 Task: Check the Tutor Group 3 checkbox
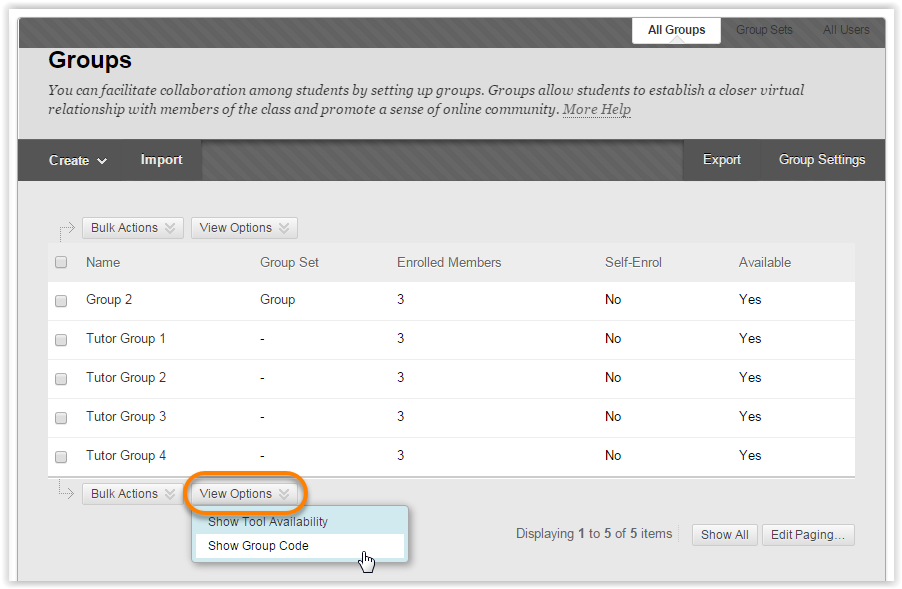coord(61,418)
